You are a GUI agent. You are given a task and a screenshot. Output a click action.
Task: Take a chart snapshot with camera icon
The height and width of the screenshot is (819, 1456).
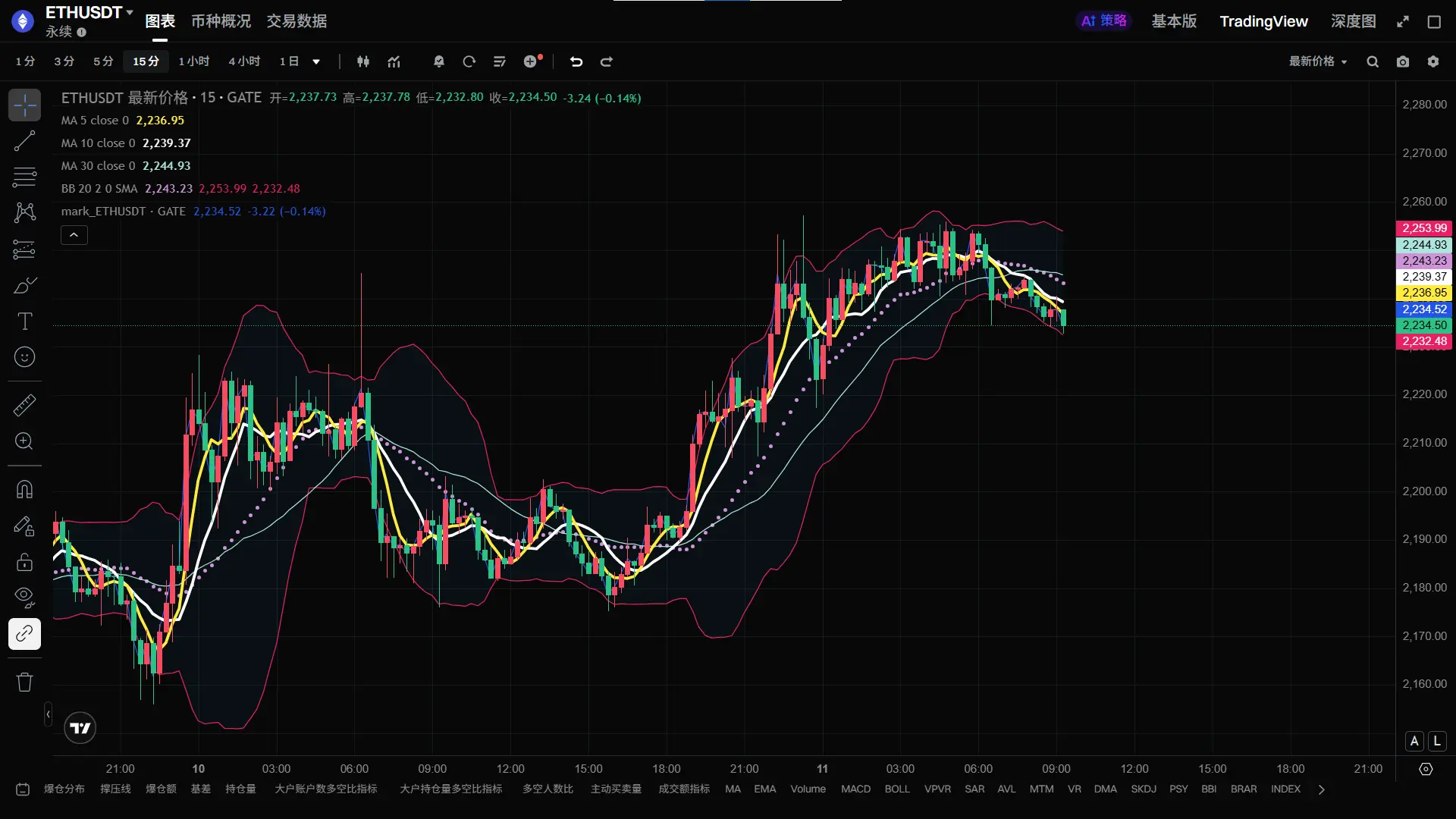tap(1403, 62)
